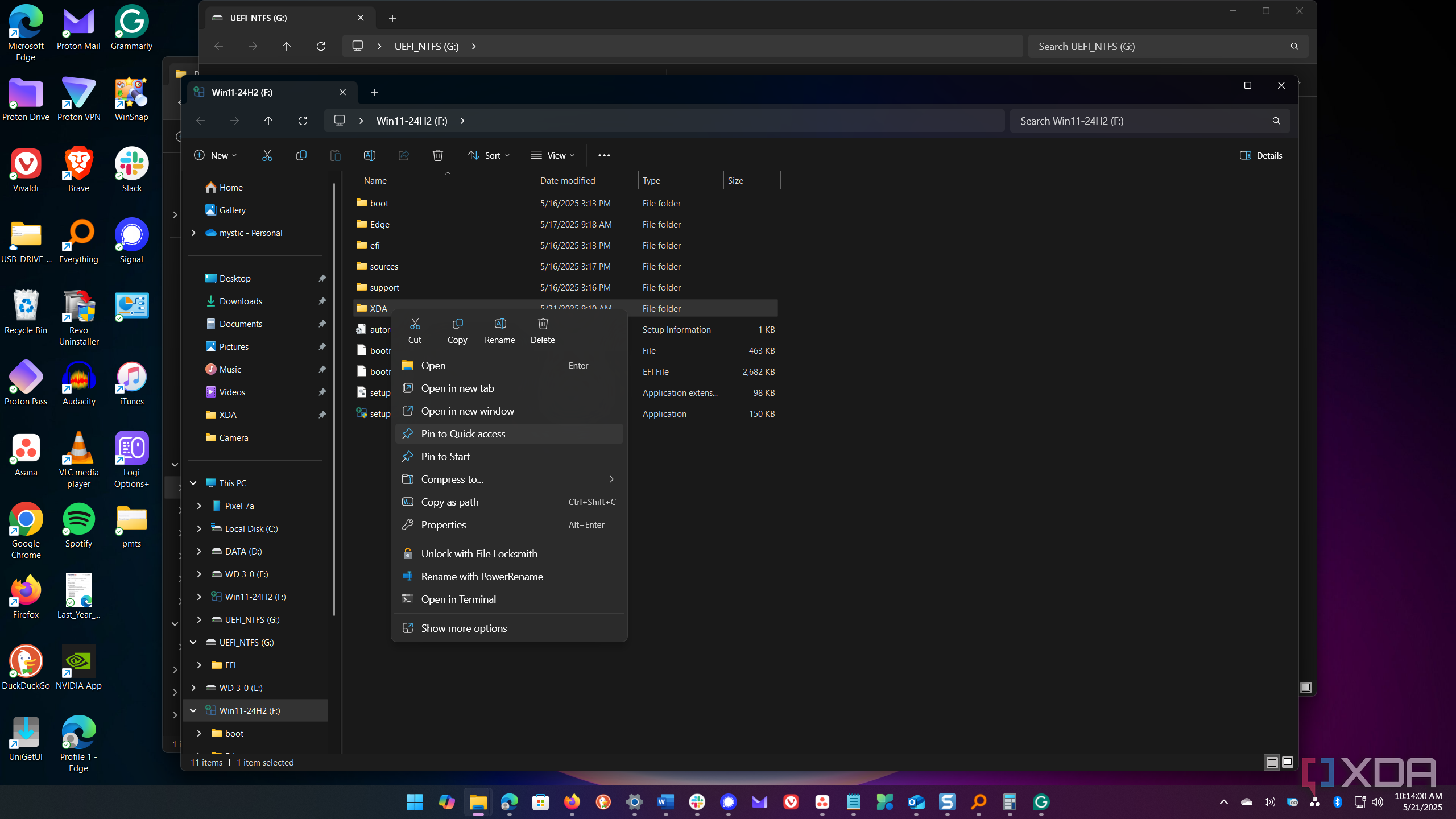The height and width of the screenshot is (819, 1456).
Task: Select the sources folder row
Action: (x=565, y=266)
